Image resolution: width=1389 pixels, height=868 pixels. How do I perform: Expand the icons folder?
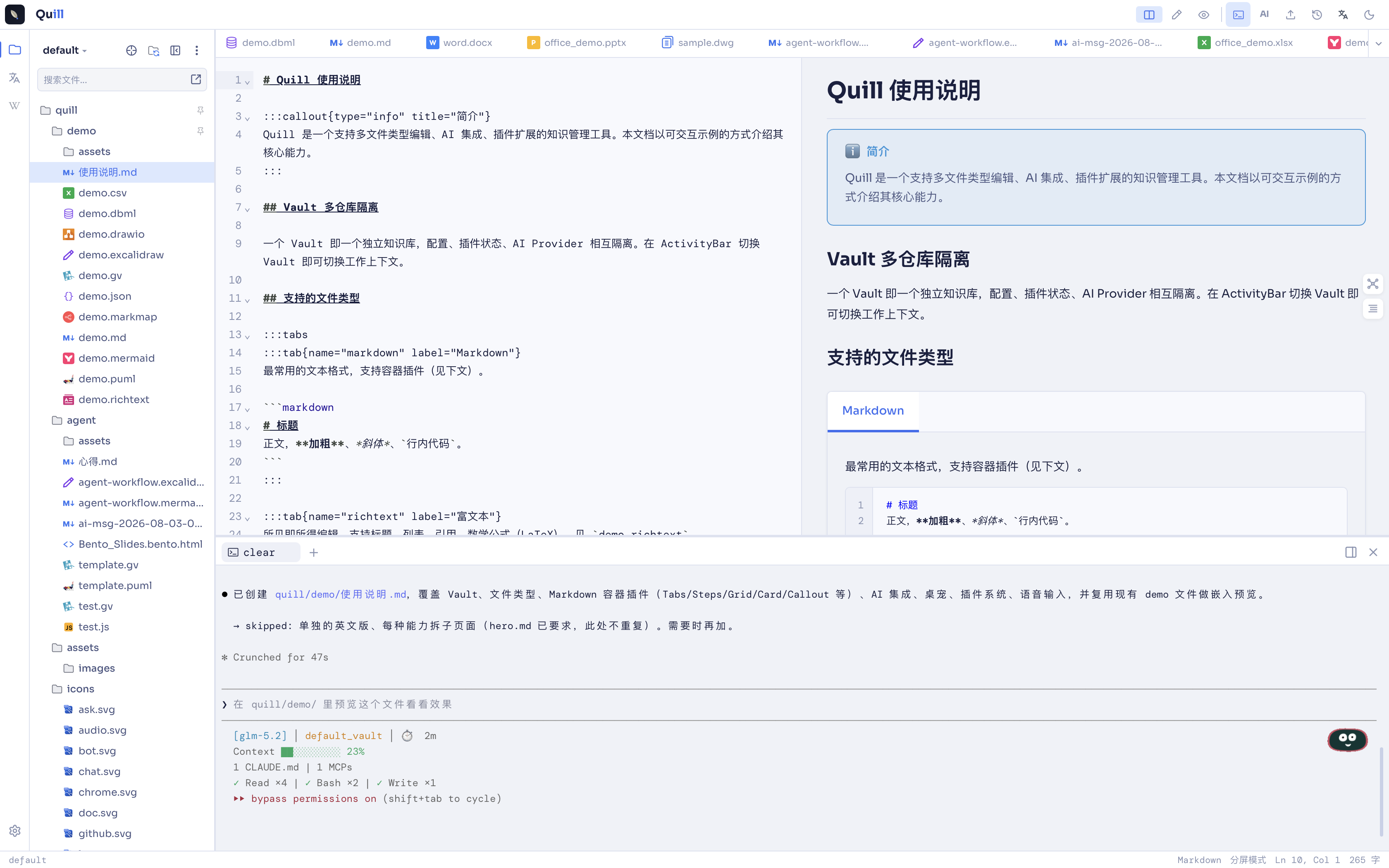click(122, 689)
